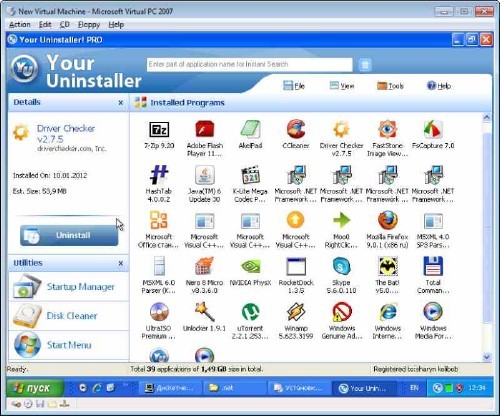The image size is (500, 416).
Task: Open the Help menu in Your Uninstaller
Action: pyautogui.click(x=439, y=86)
